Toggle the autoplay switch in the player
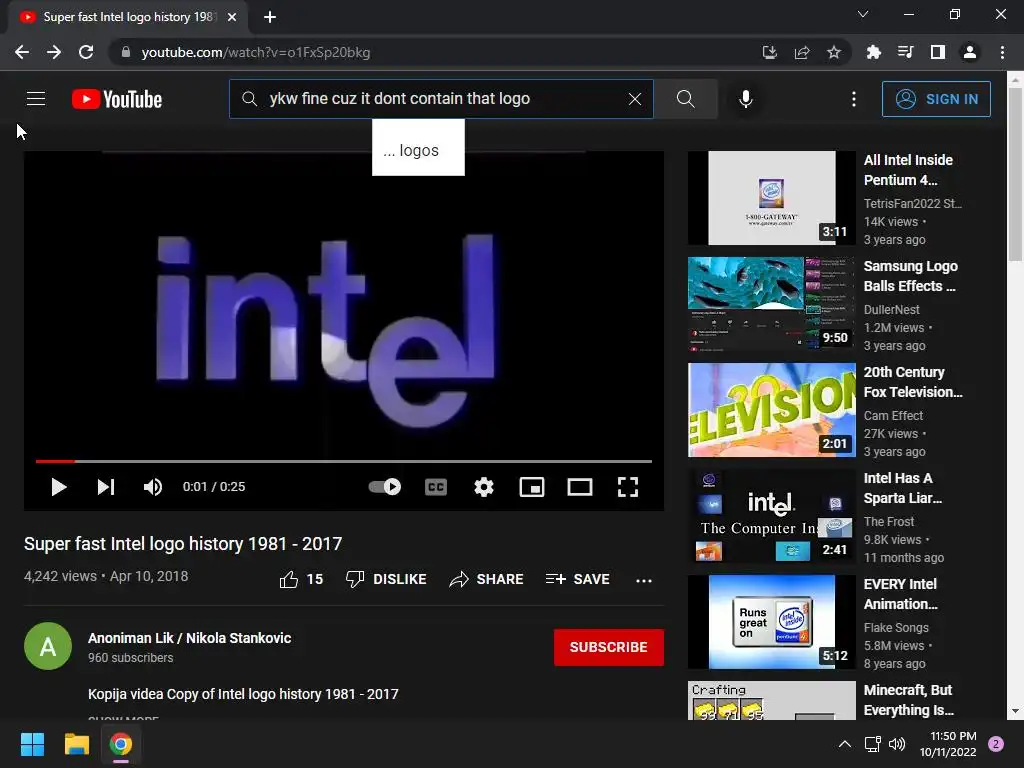Viewport: 1024px width, 768px height. (x=385, y=487)
